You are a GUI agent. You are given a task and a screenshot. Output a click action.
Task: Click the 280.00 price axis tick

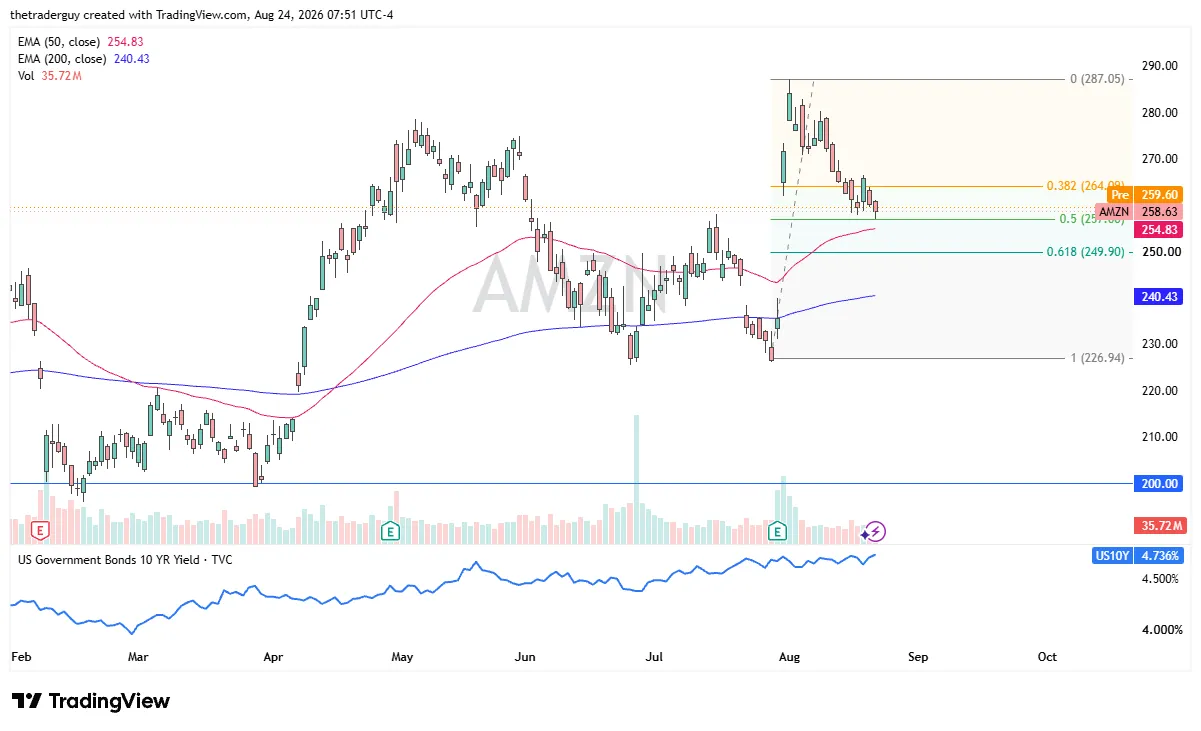point(1161,112)
